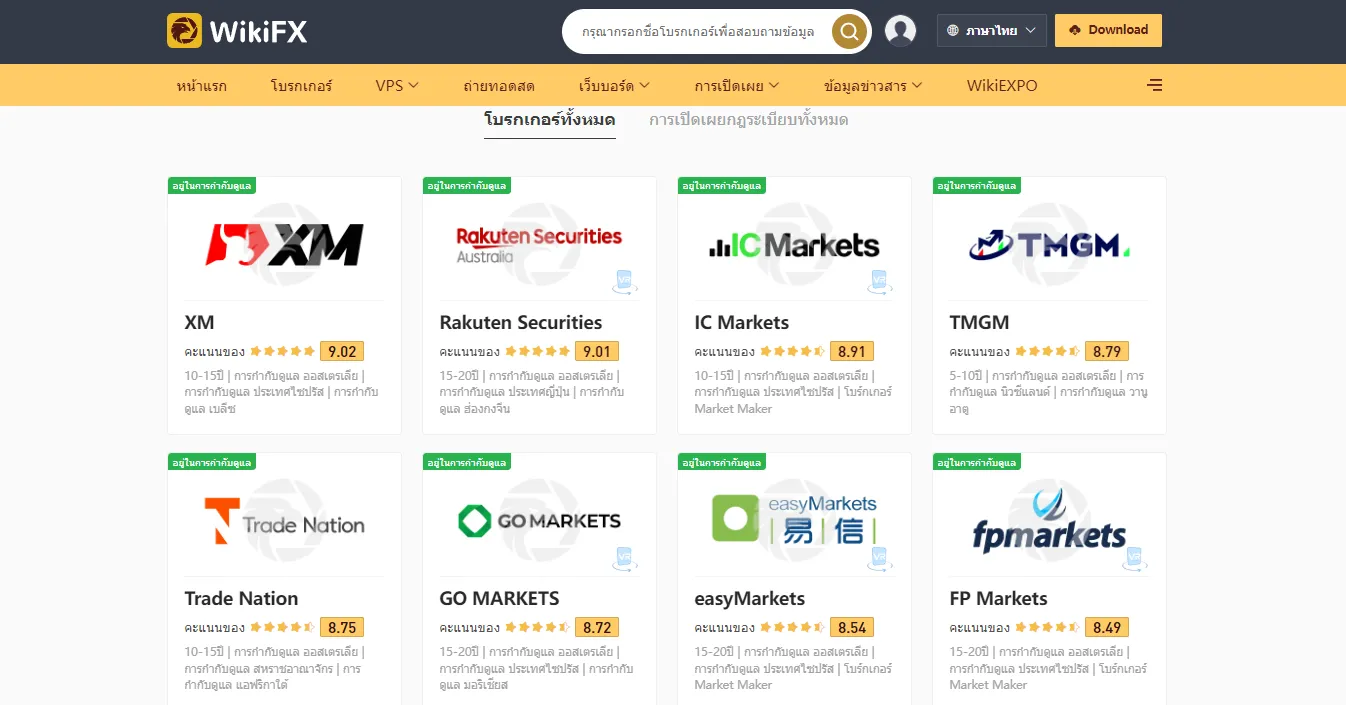Expand the การเปิดเผย menu
This screenshot has height=705, width=1346.
737,85
